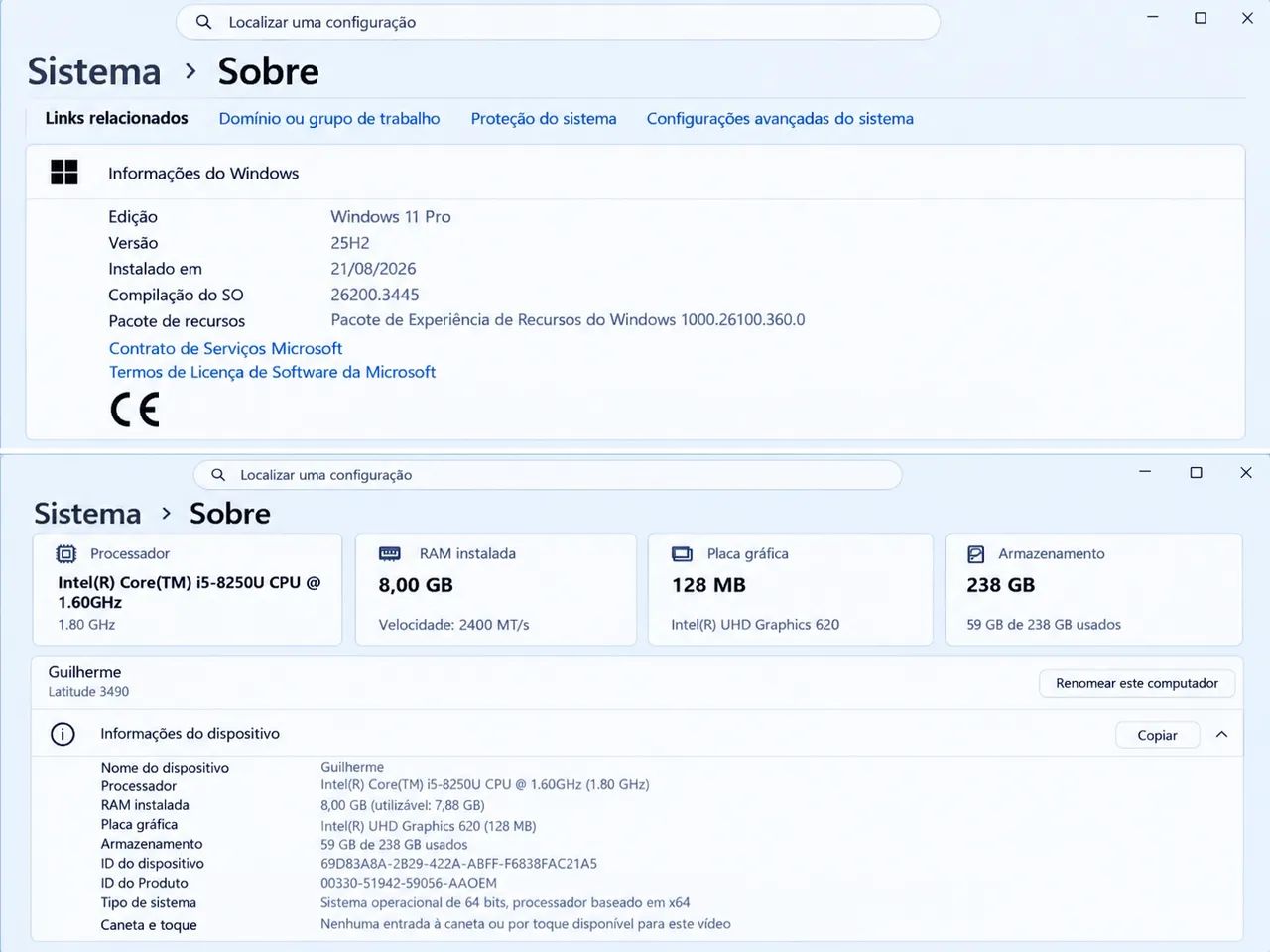Click 'Velocidade: 2400 MT/s' text
The height and width of the screenshot is (952, 1270).
pos(453,625)
